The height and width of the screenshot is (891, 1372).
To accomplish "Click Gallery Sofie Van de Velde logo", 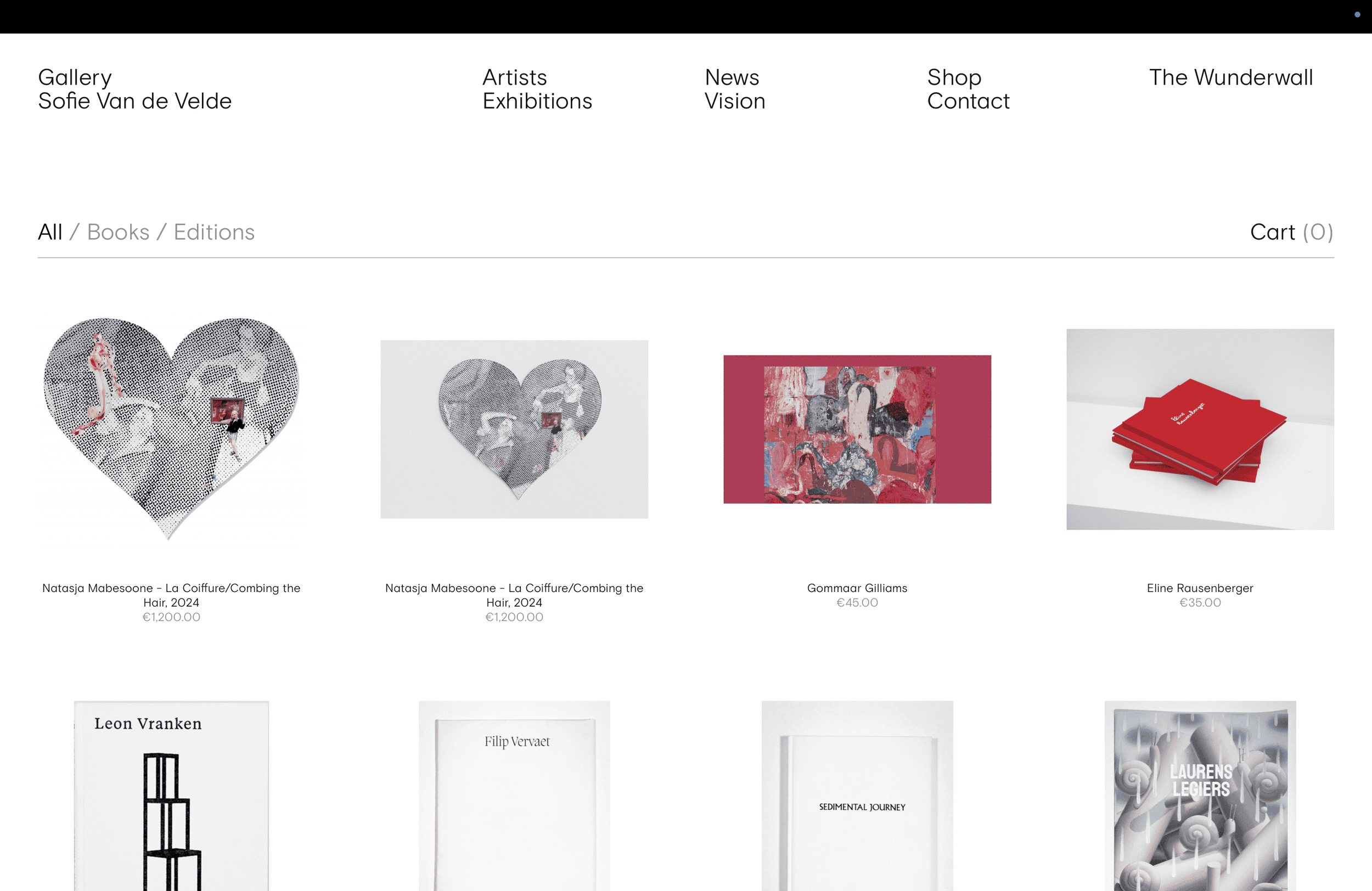I will click(x=135, y=89).
